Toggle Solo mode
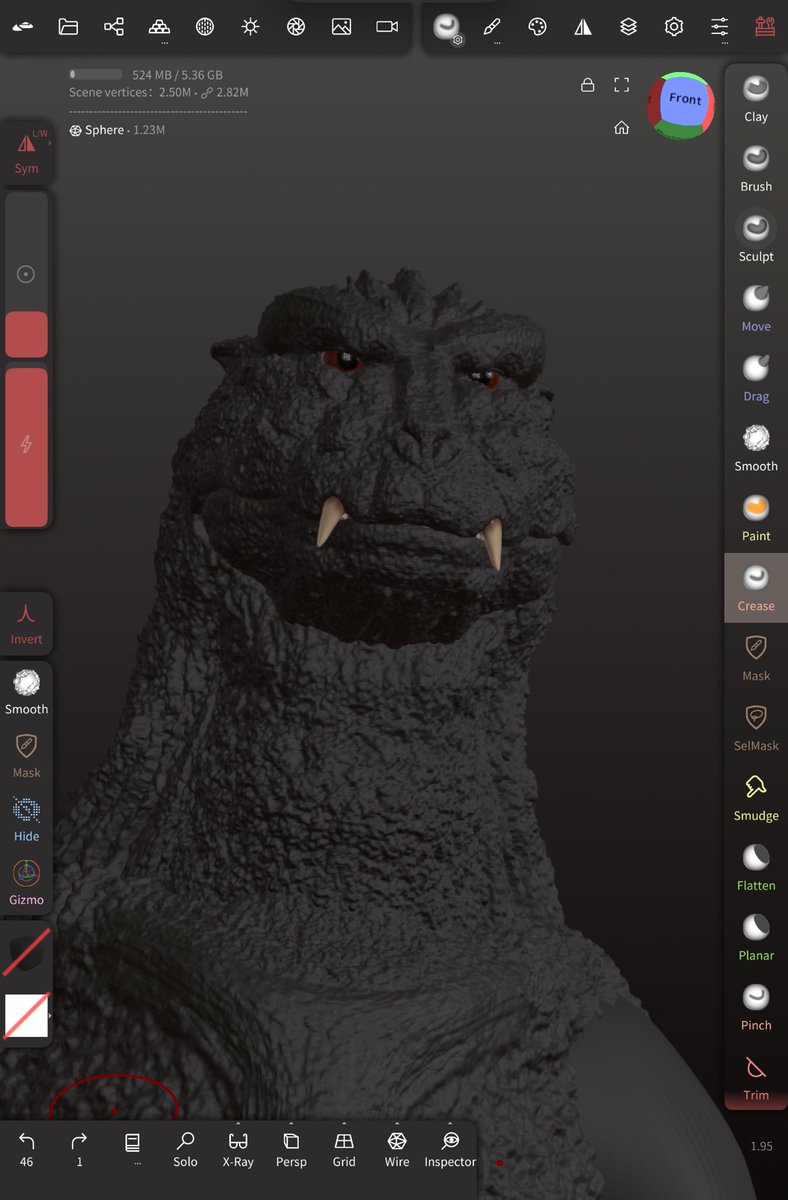The height and width of the screenshot is (1200, 788). click(185, 1149)
